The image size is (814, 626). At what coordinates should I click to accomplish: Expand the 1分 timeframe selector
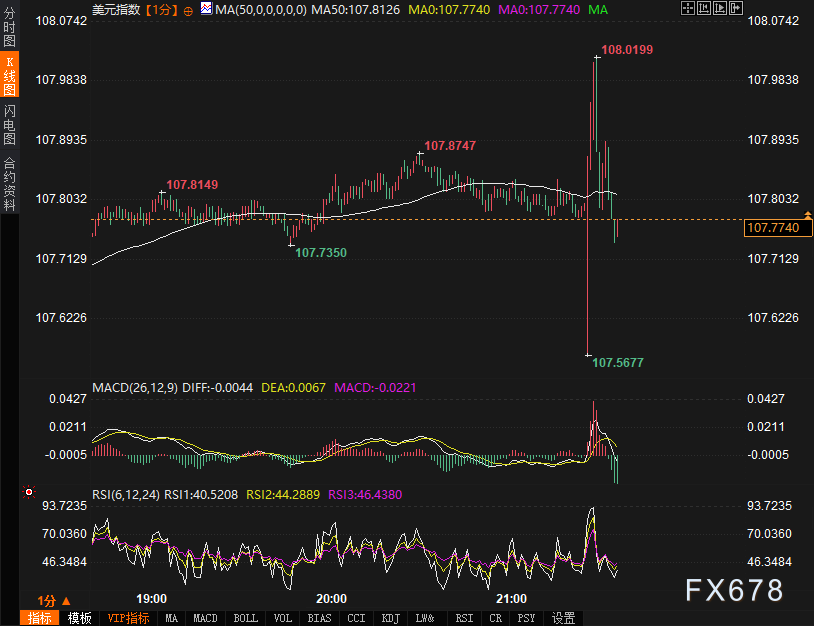[53, 600]
